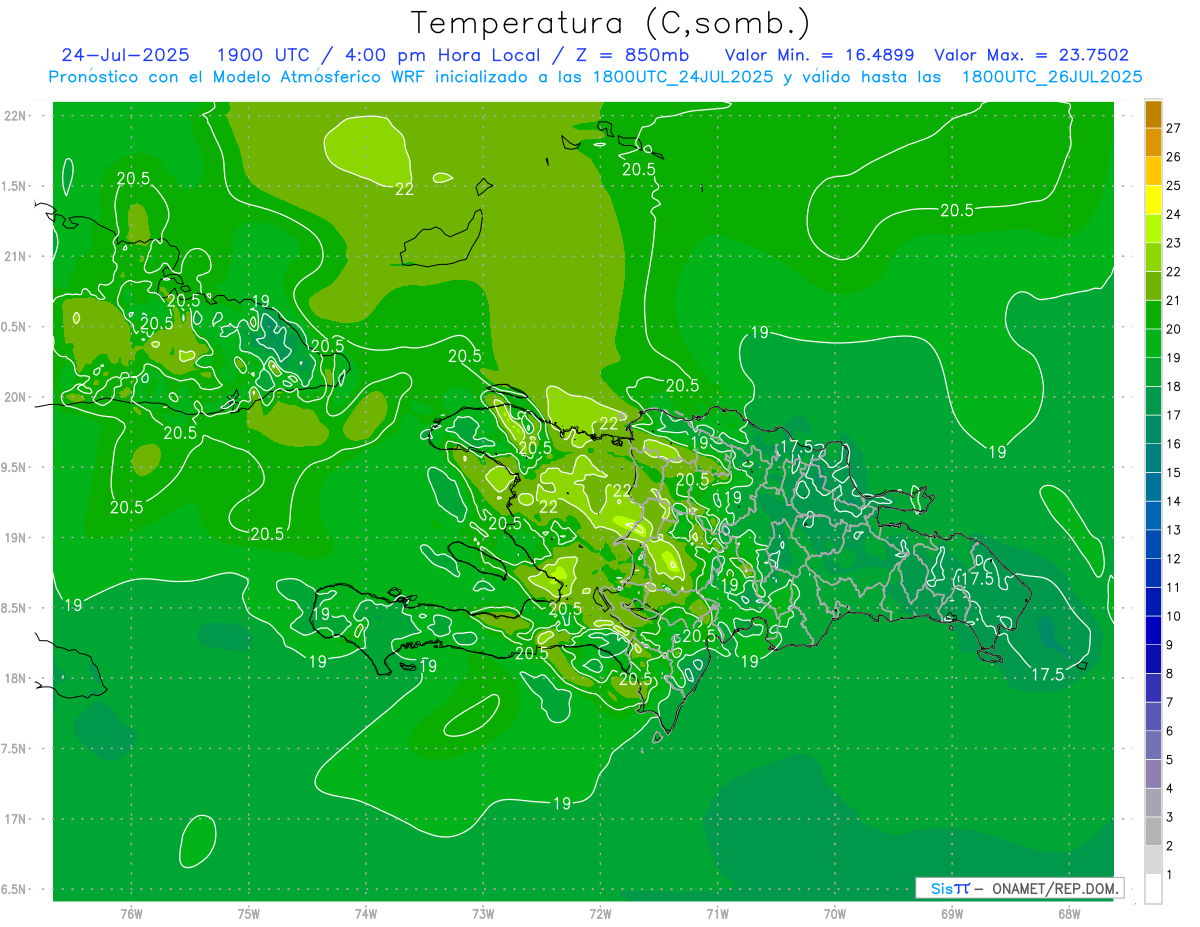The height and width of the screenshot is (927, 1200).
Task: Click the Z = 850mb level label
Action: (629, 55)
